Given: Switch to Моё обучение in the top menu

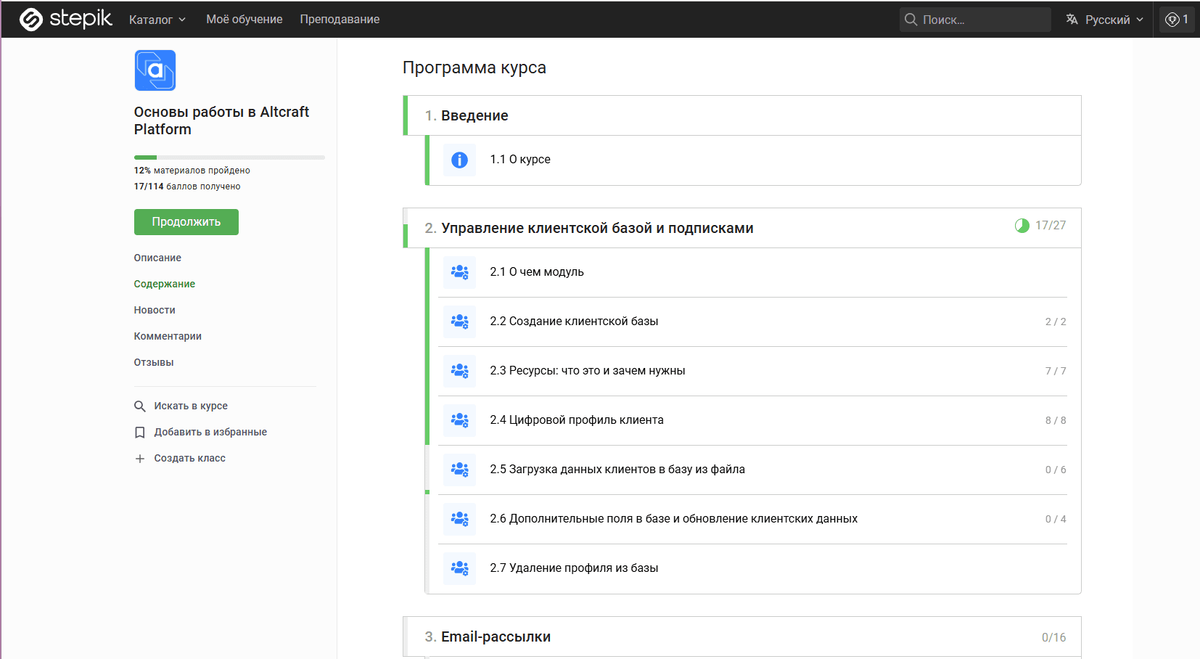Looking at the screenshot, I should tap(244, 19).
